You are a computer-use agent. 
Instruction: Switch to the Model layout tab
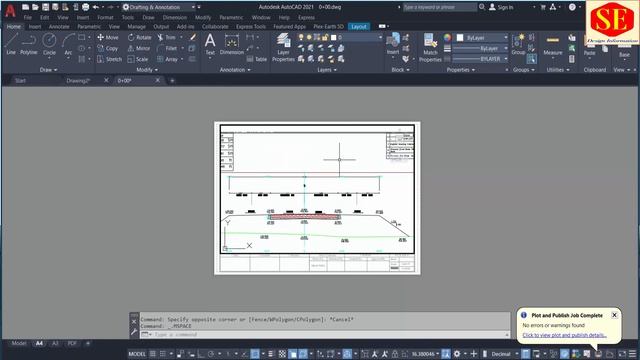coord(18,343)
